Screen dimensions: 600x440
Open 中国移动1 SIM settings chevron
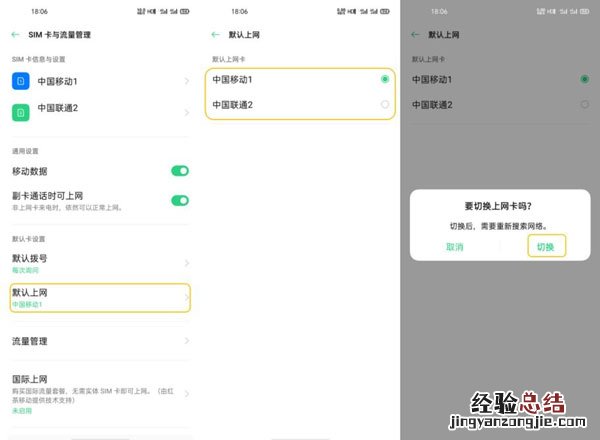pyautogui.click(x=187, y=81)
